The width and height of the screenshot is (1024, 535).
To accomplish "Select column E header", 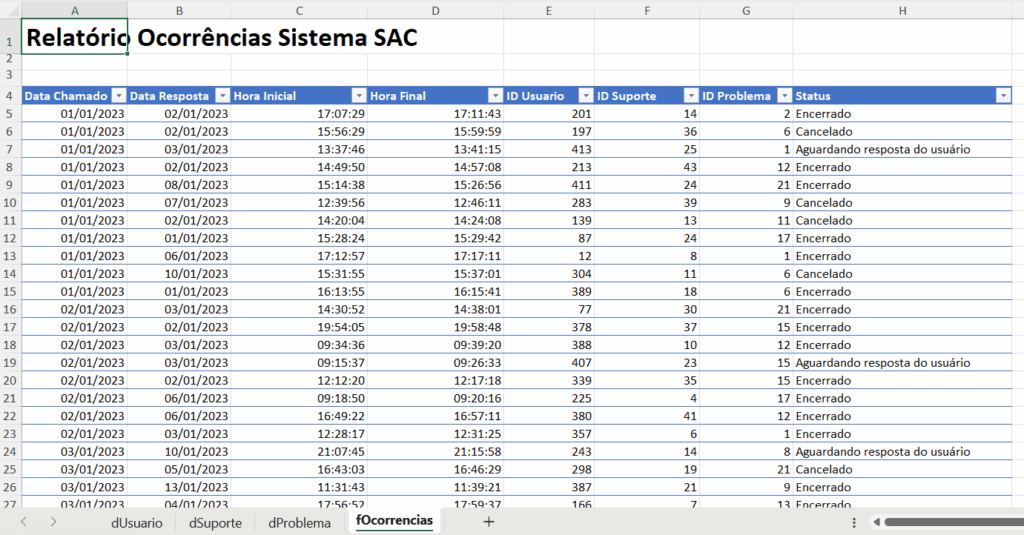I will 549,10.
